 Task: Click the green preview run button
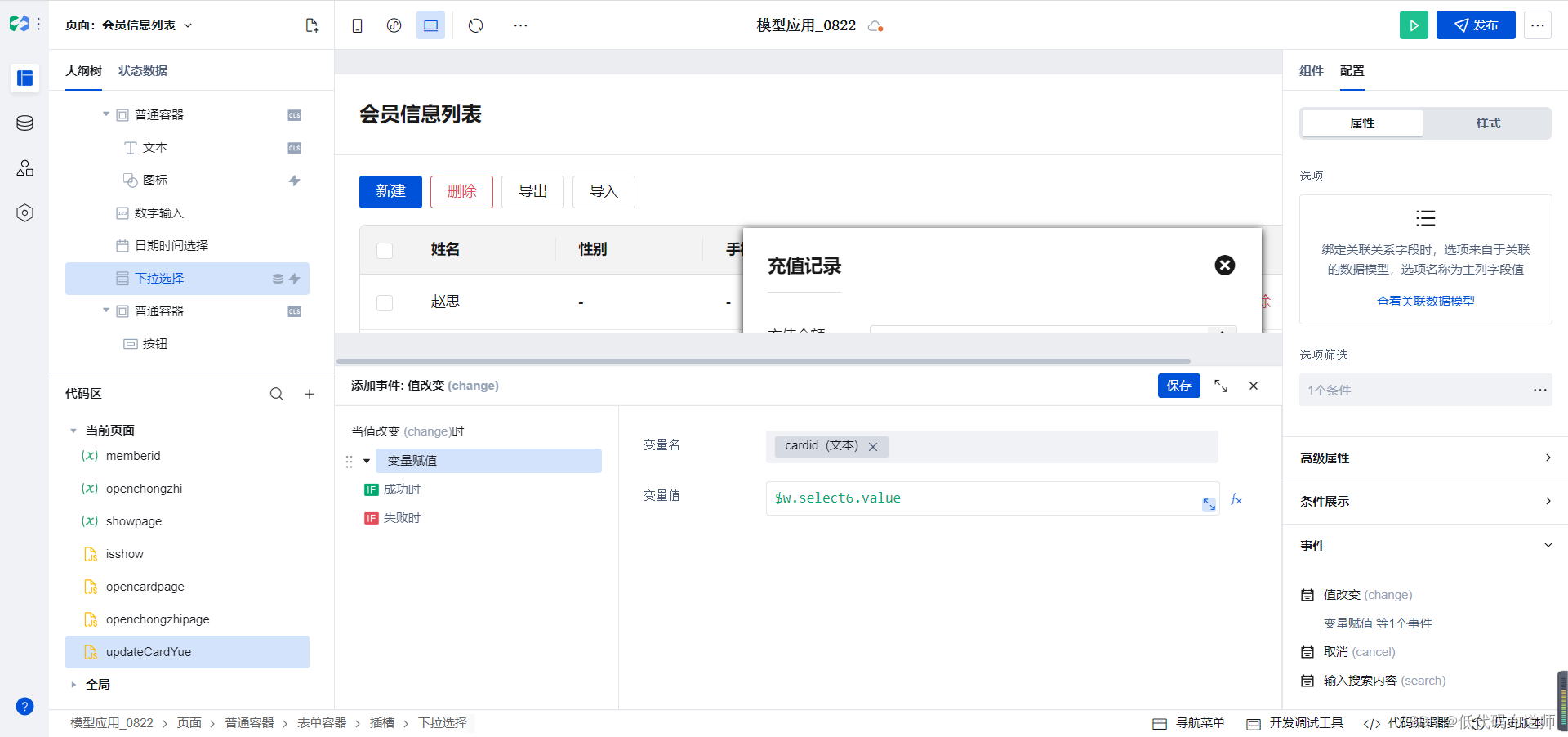tap(1414, 25)
